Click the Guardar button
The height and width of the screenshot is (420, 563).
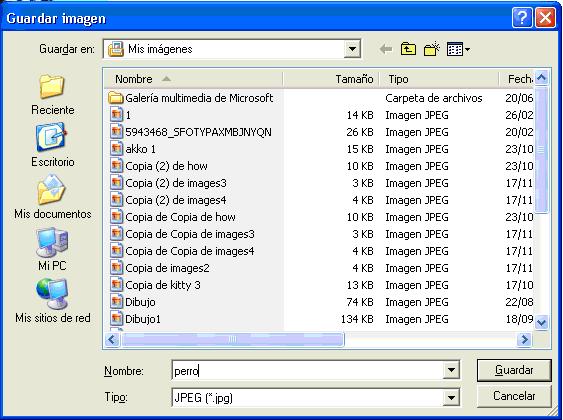(x=514, y=370)
